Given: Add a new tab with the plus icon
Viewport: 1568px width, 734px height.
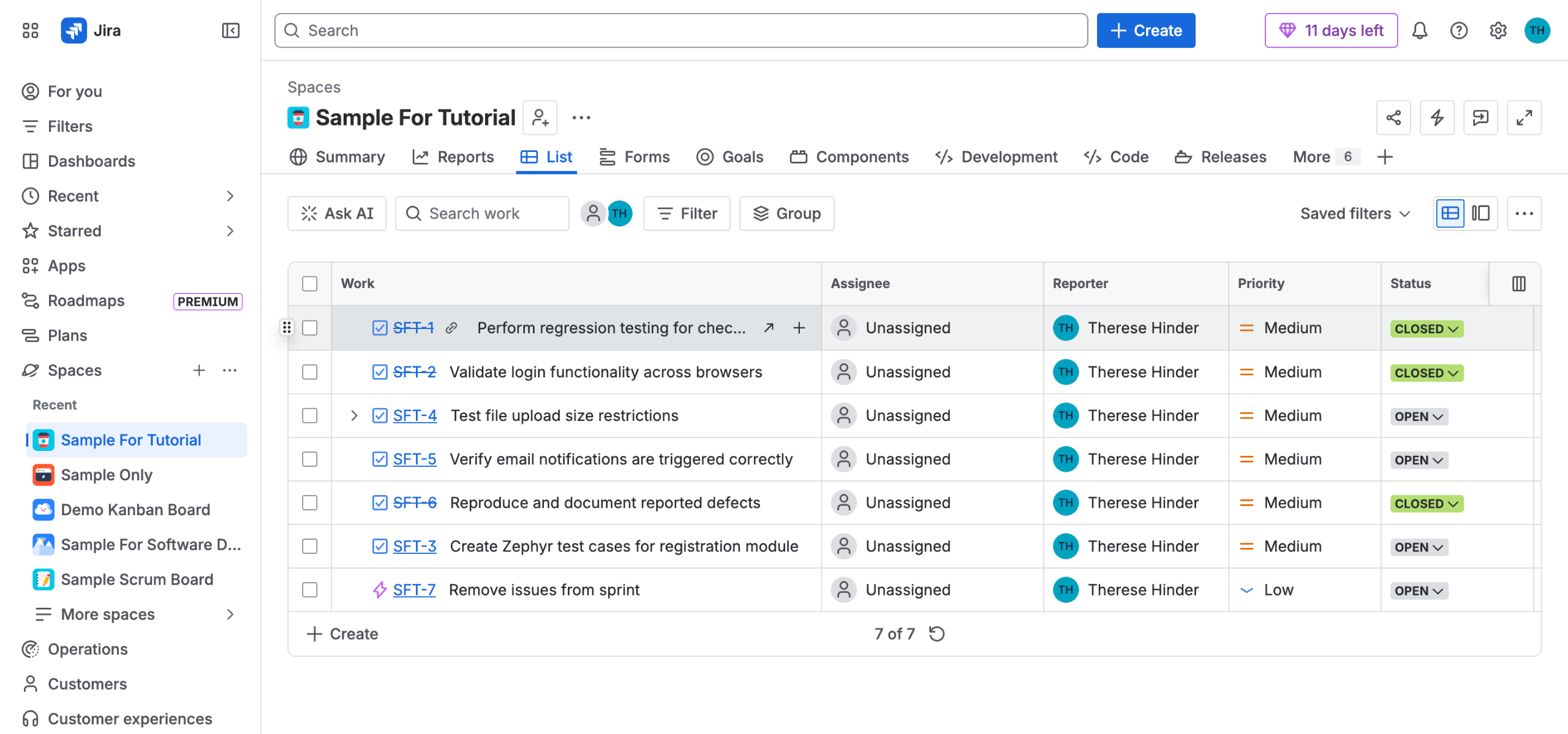Looking at the screenshot, I should tap(1384, 157).
